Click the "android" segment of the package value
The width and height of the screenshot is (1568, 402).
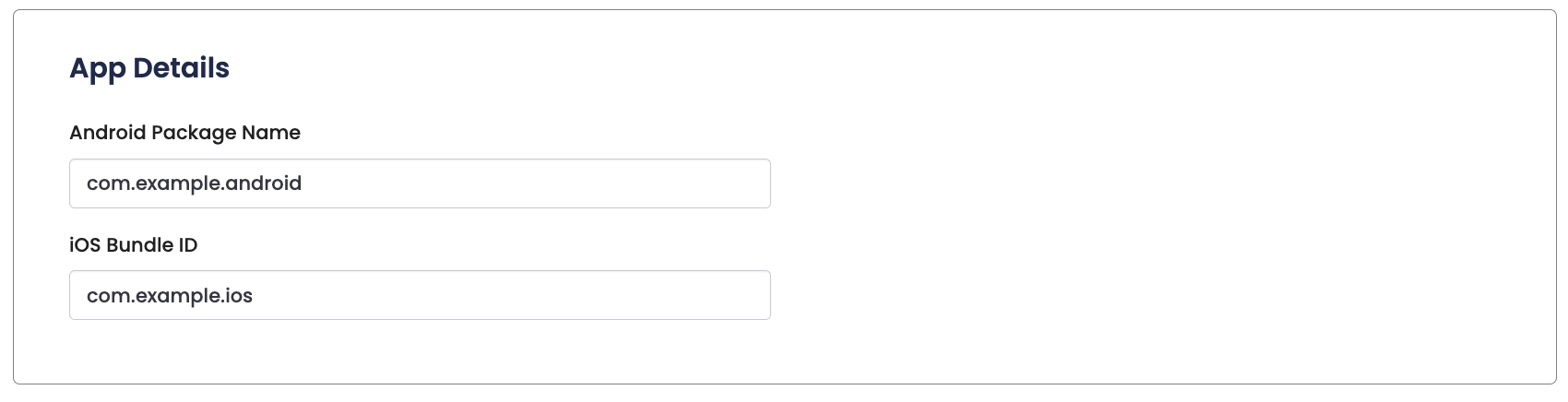click(264, 183)
